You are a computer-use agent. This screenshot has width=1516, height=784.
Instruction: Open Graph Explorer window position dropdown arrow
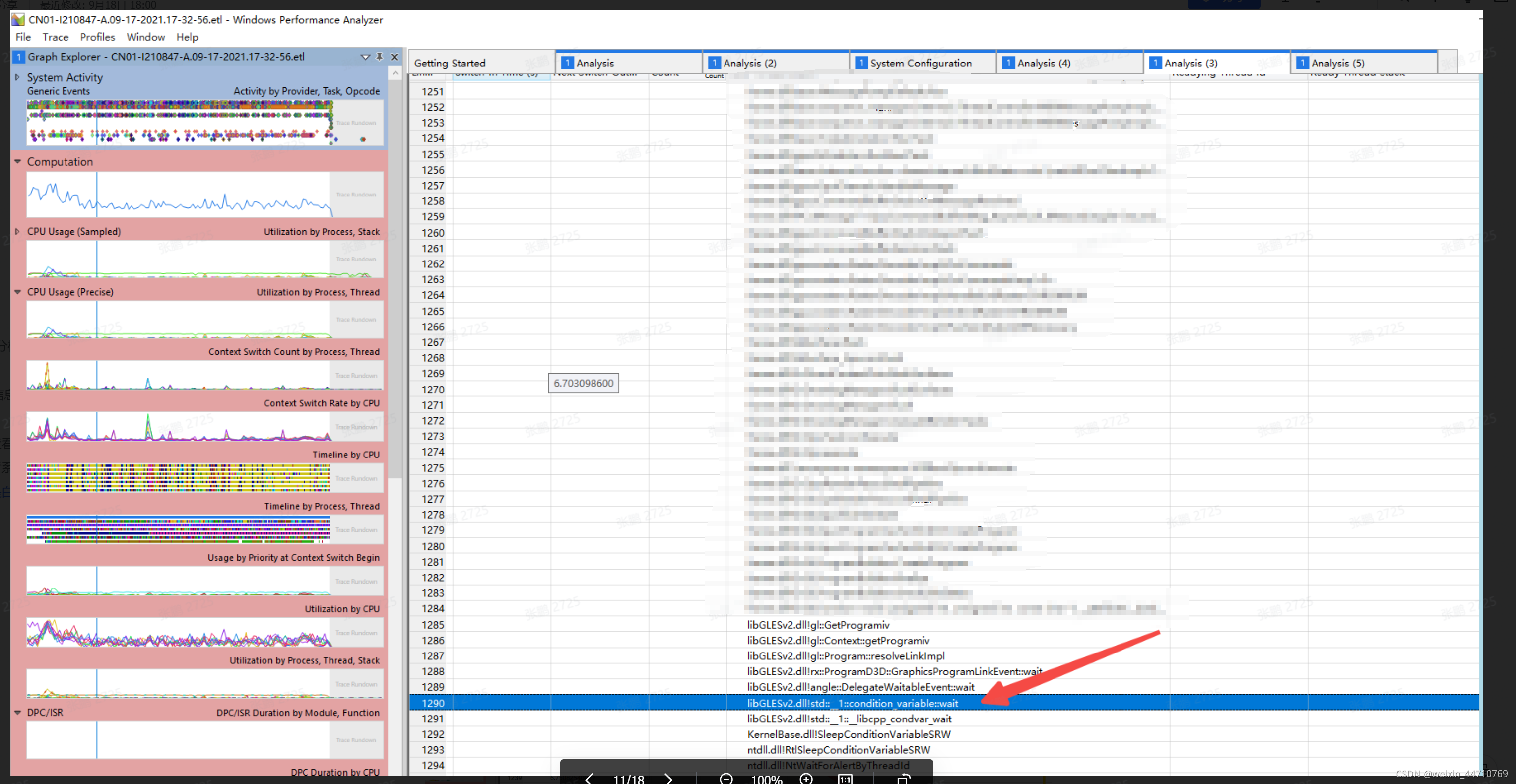[x=365, y=57]
